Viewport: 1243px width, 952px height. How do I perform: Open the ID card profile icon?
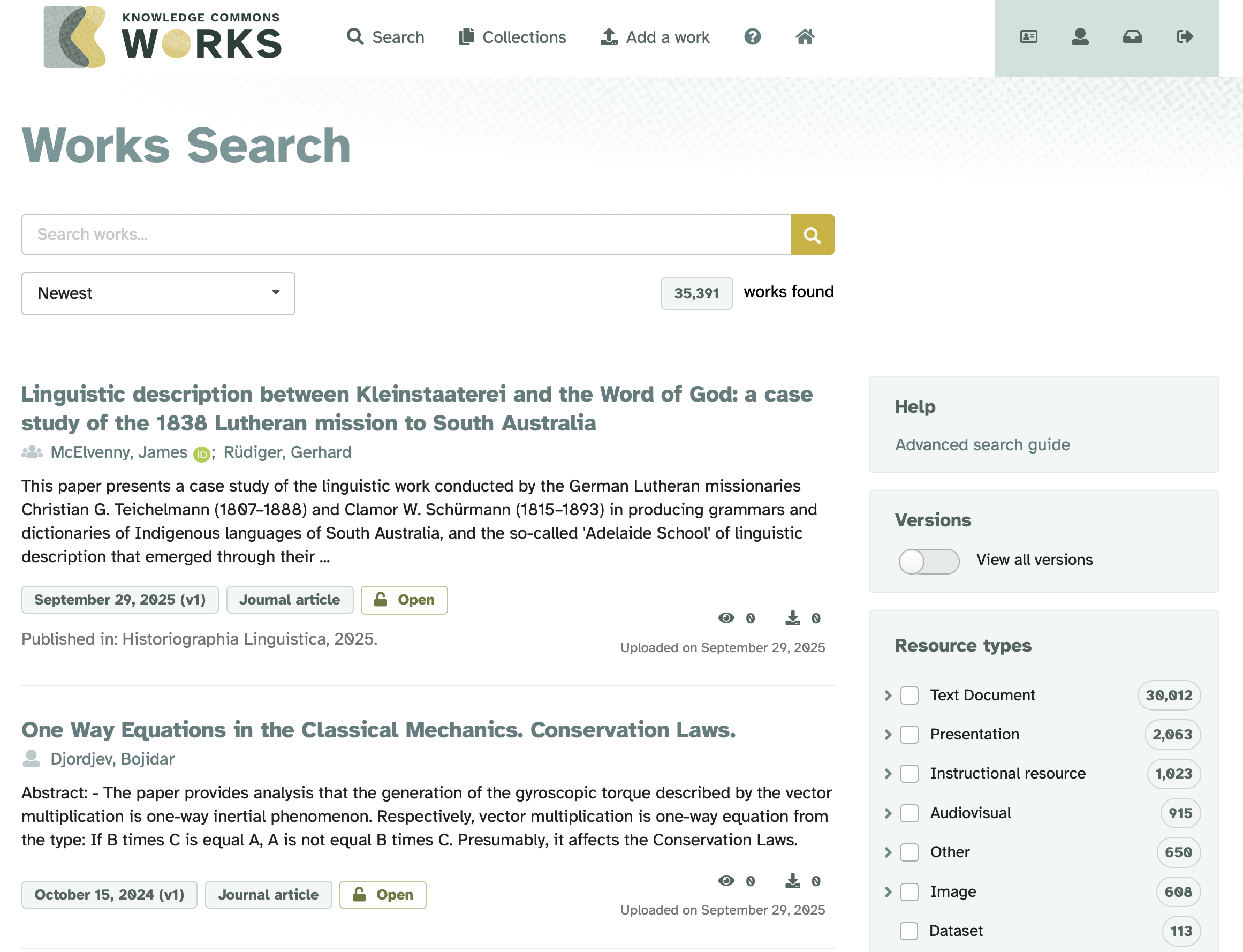coord(1028,37)
